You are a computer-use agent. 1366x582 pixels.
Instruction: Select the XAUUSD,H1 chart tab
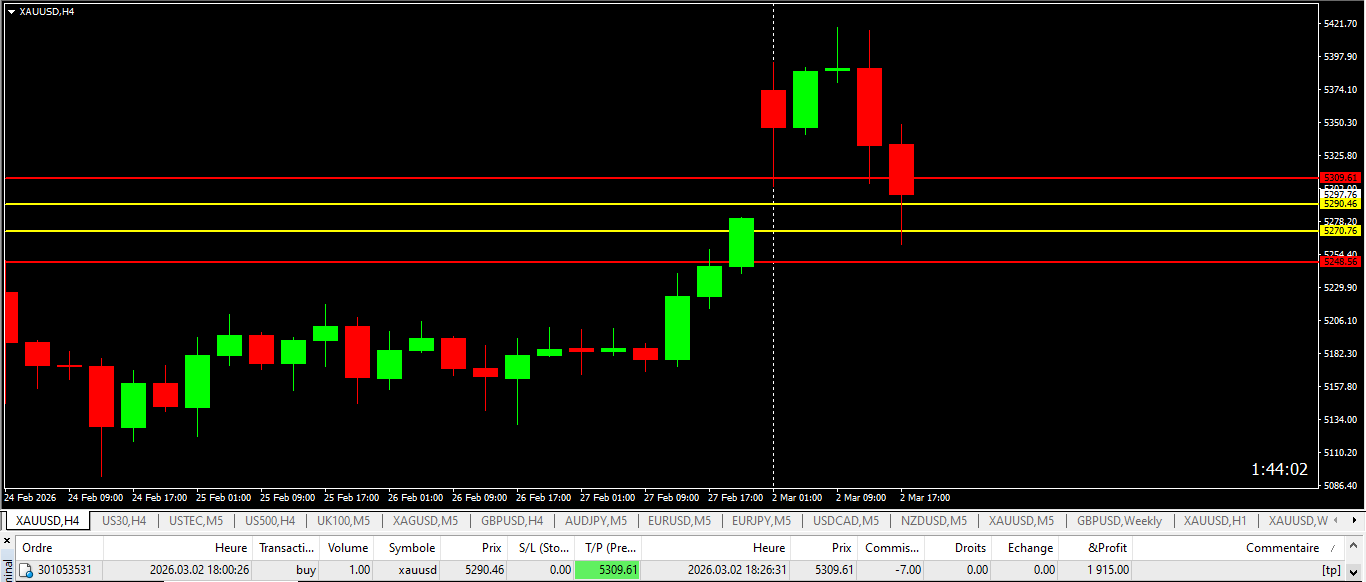coord(1215,521)
